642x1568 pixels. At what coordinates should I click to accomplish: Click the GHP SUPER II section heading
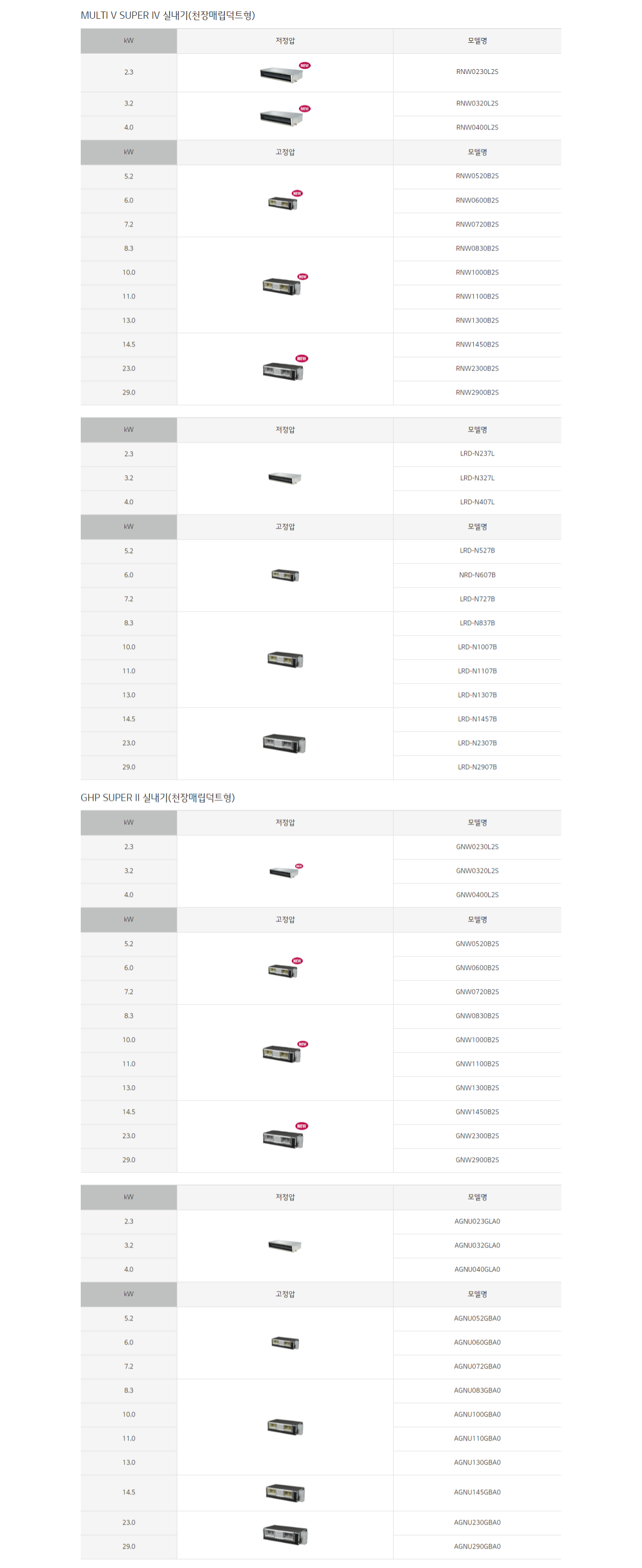pyautogui.click(x=157, y=797)
